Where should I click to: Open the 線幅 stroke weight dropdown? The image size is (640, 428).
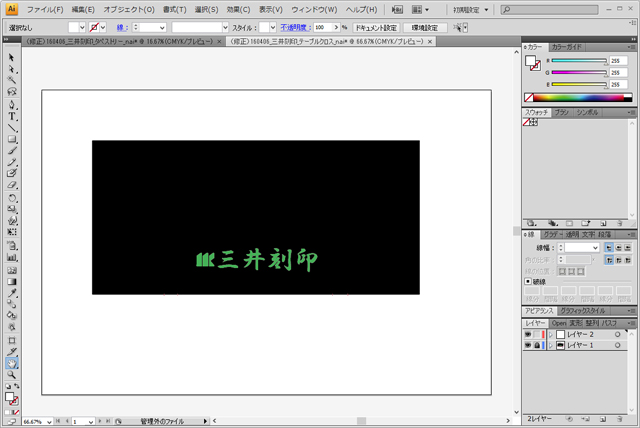(x=594, y=247)
